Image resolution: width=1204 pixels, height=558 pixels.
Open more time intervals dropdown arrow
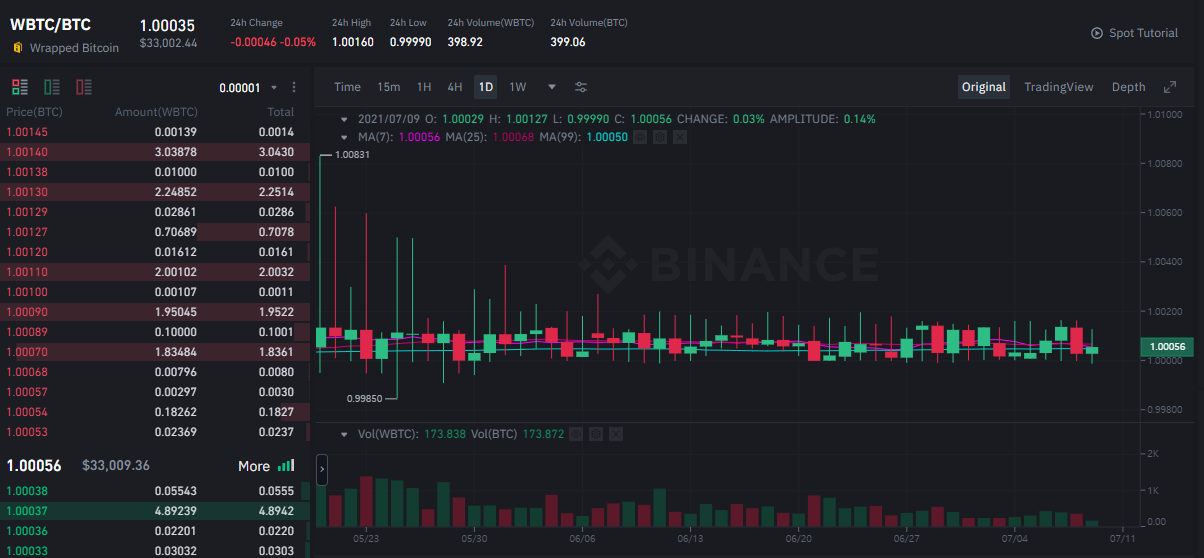552,87
